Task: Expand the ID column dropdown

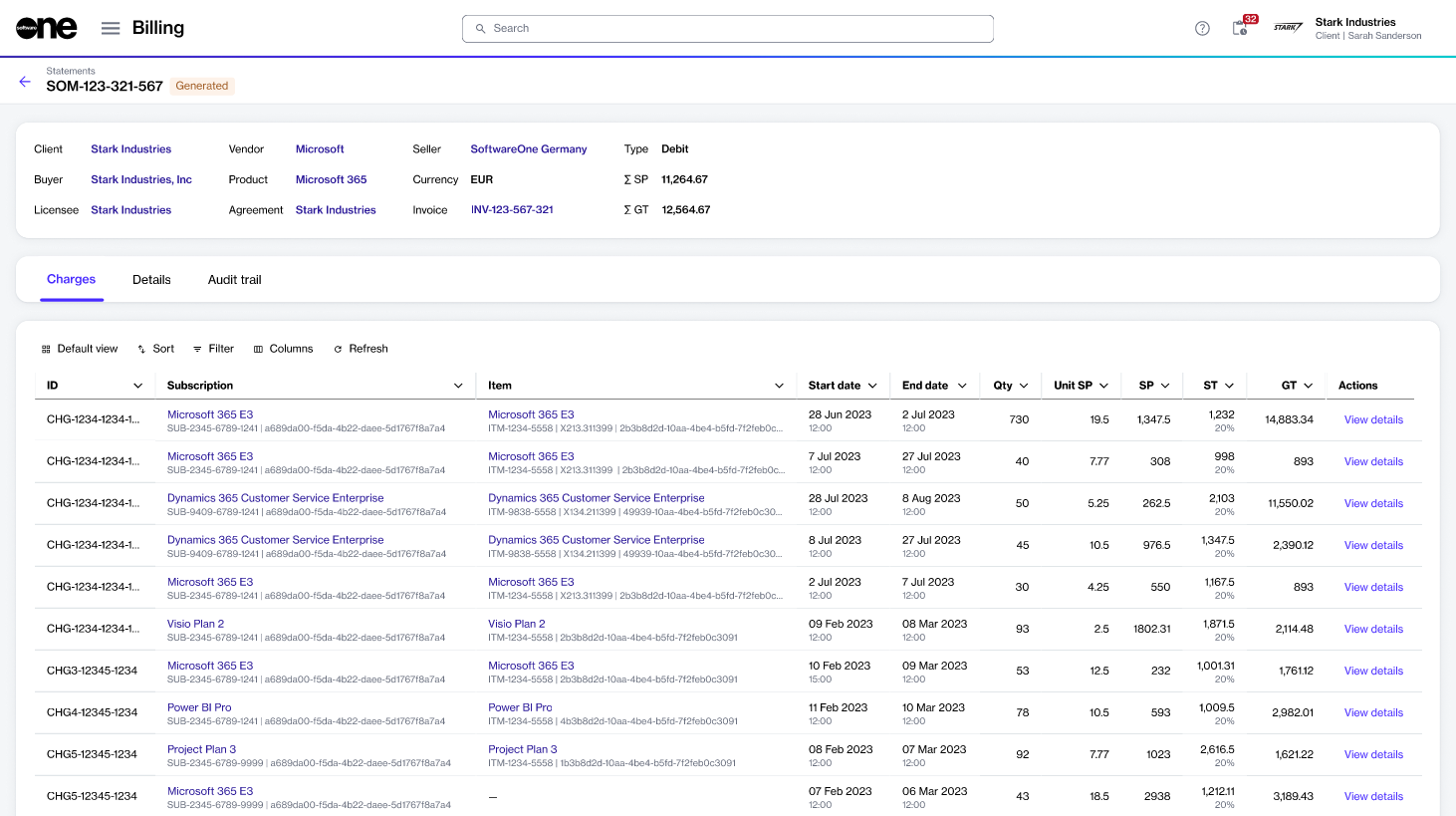Action: pos(137,386)
